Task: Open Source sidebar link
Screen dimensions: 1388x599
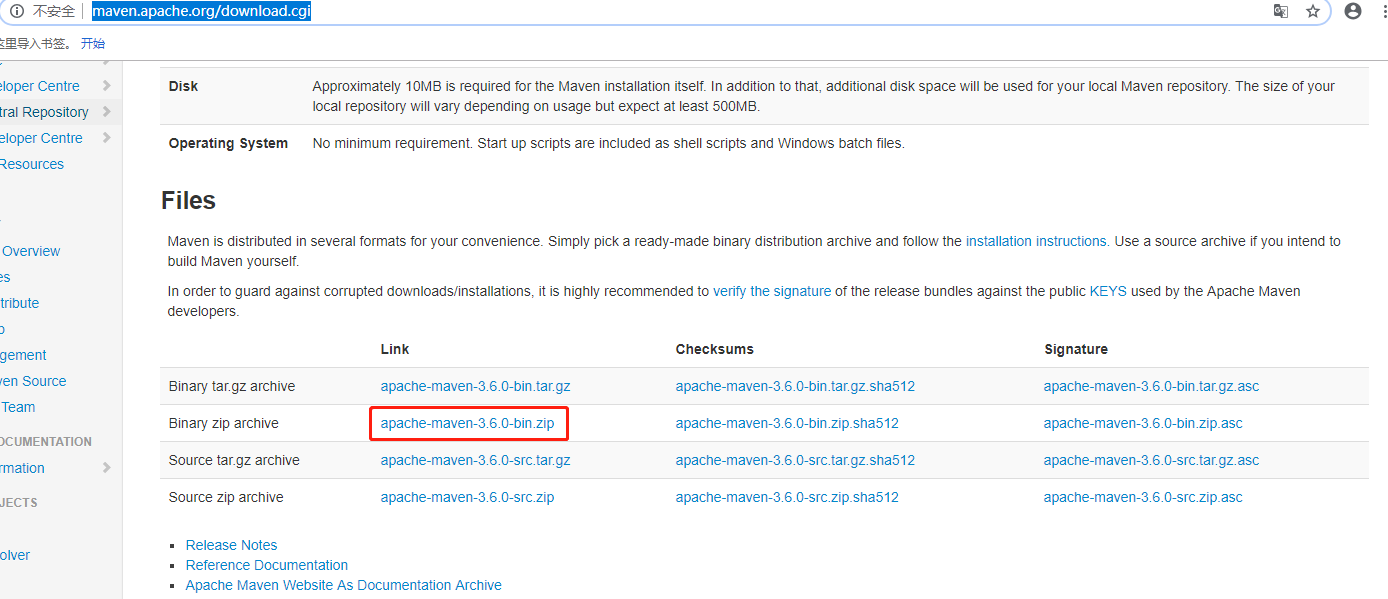Action: [x=33, y=381]
